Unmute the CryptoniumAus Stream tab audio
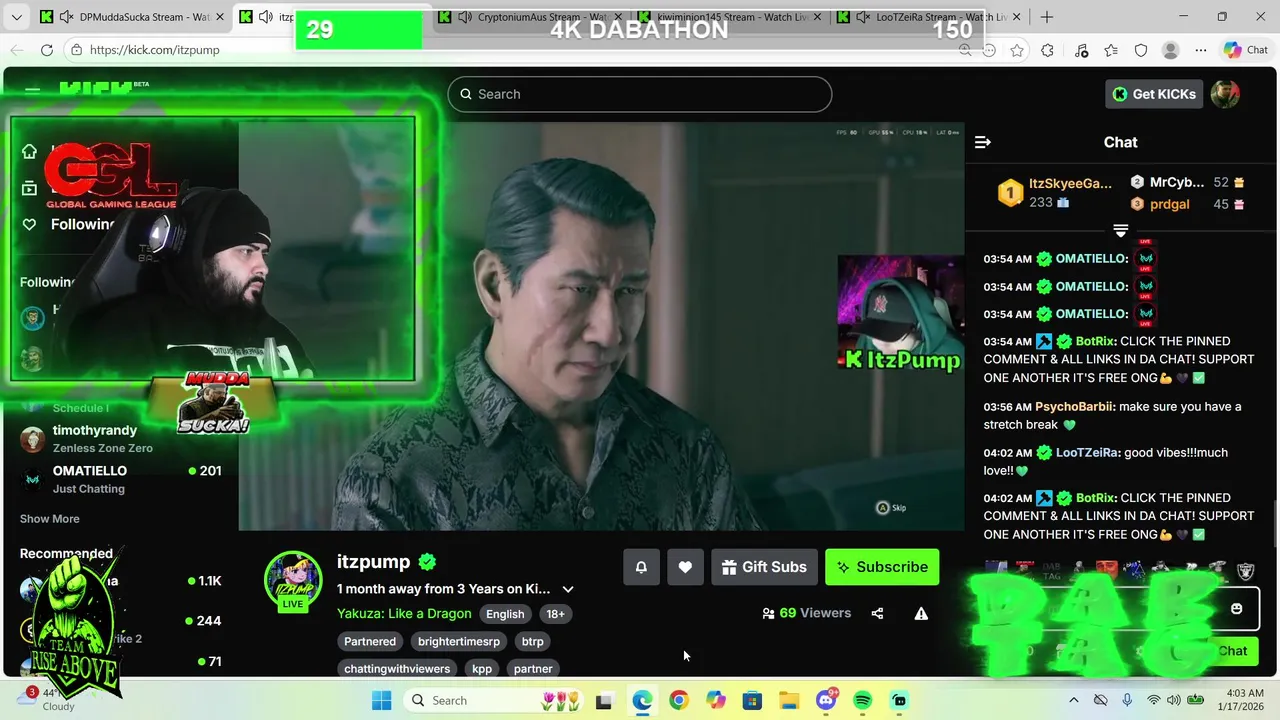 tap(465, 17)
